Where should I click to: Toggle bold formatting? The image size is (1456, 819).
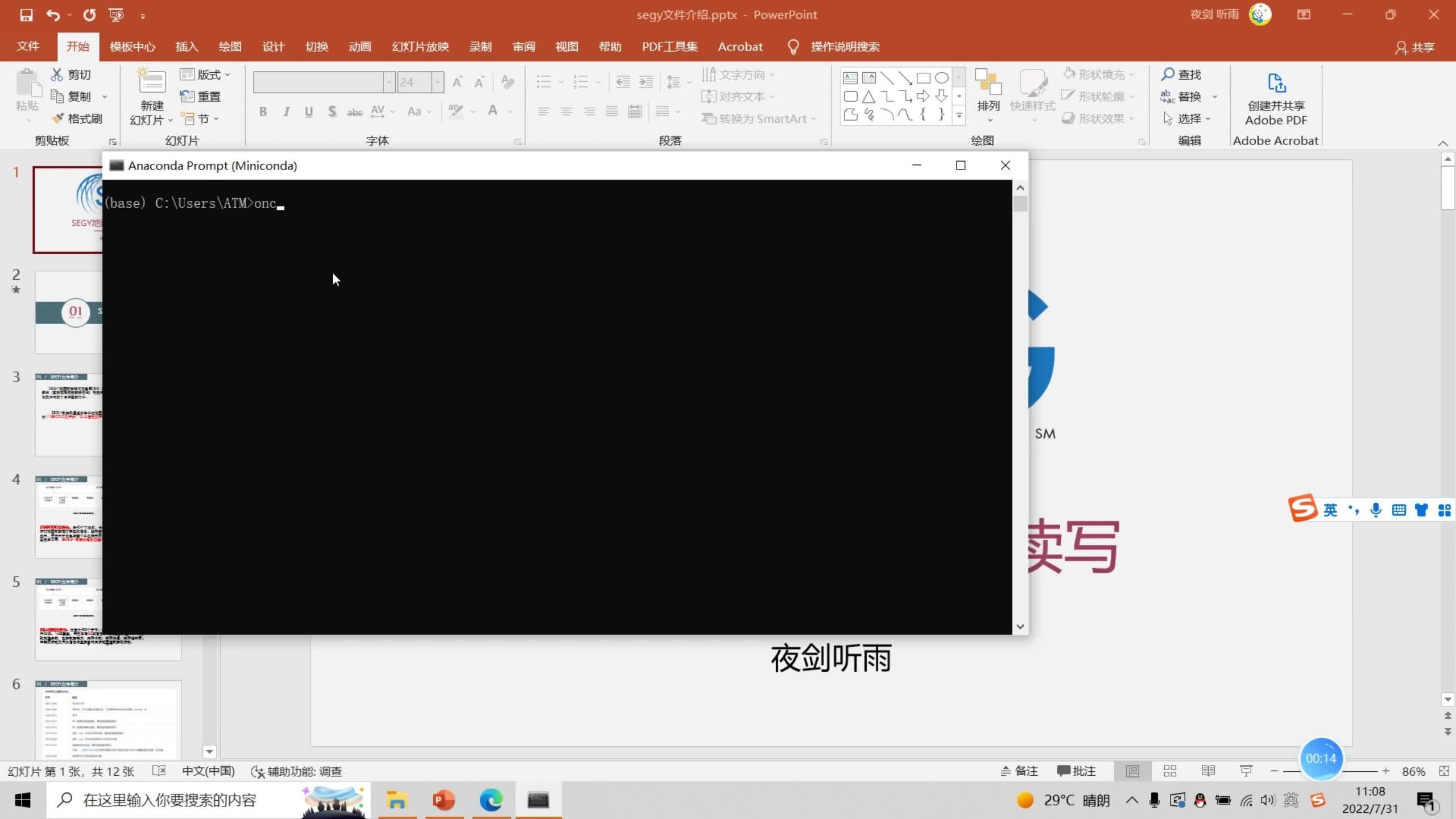coord(263,111)
